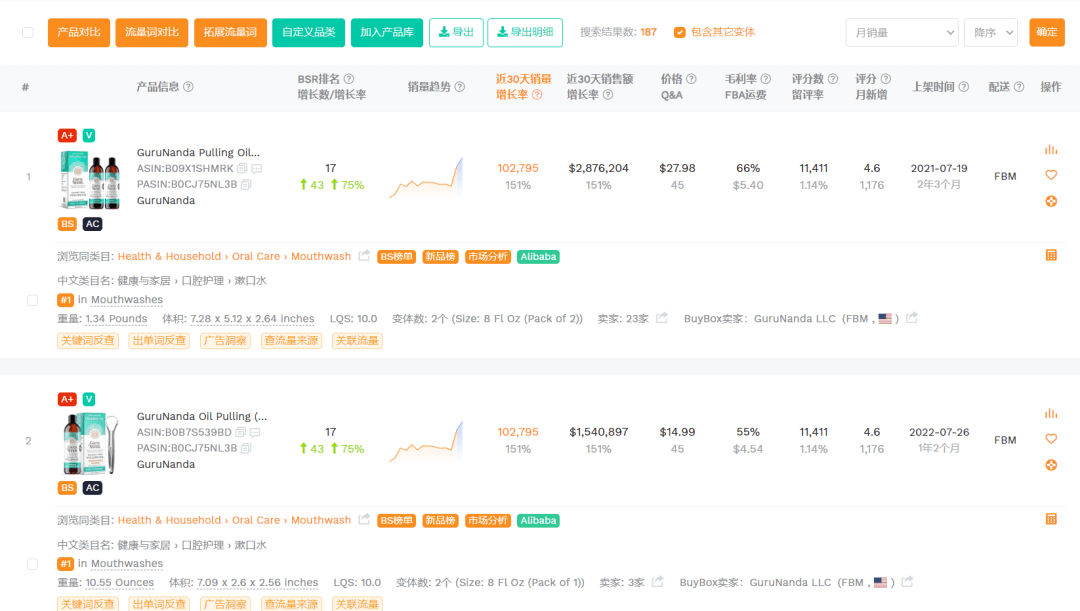Viewport: 1080px width, 611px height.
Task: Open bar chart icon for first product
Action: (1050, 149)
